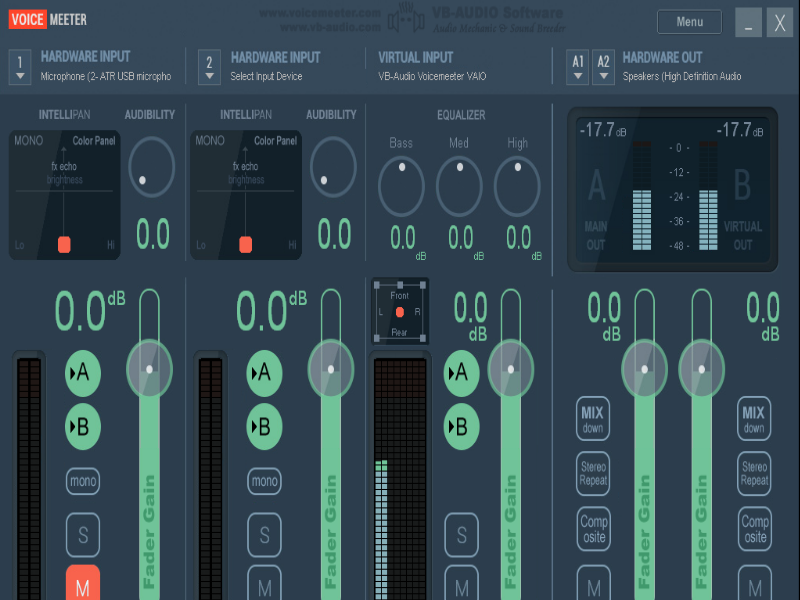Mute Hardware Input 2 strip
The height and width of the screenshot is (600, 800).
click(x=264, y=583)
